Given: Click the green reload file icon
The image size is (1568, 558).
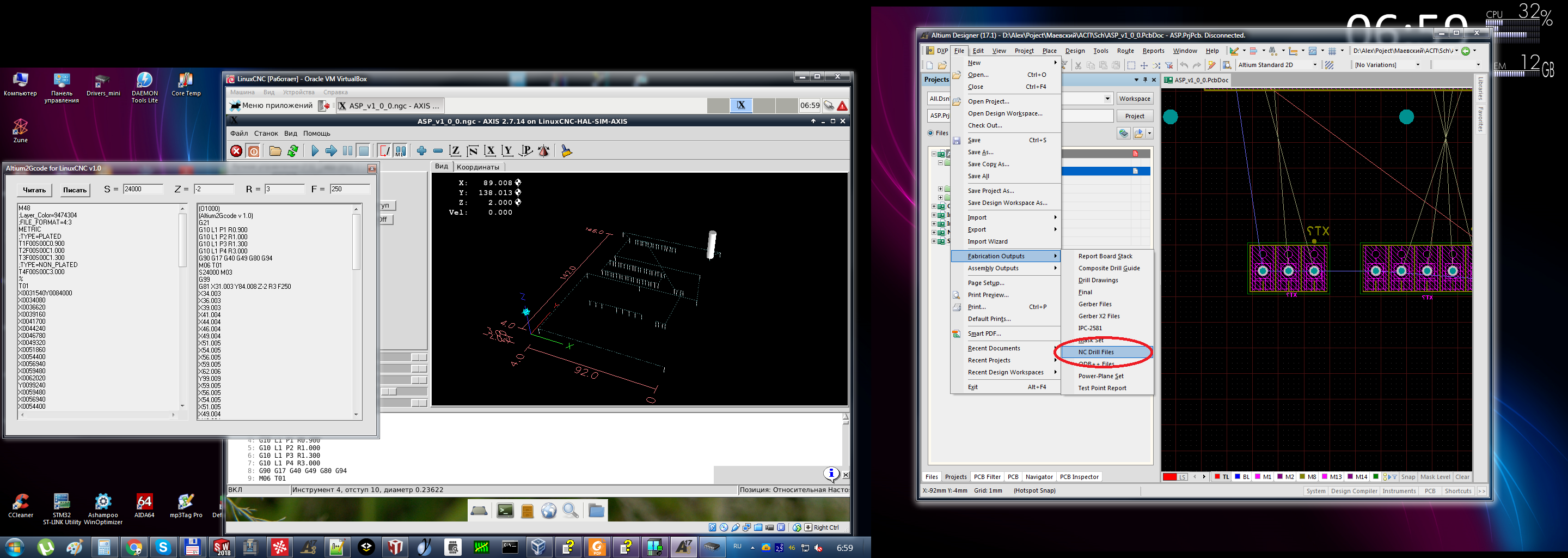Looking at the screenshot, I should (293, 151).
